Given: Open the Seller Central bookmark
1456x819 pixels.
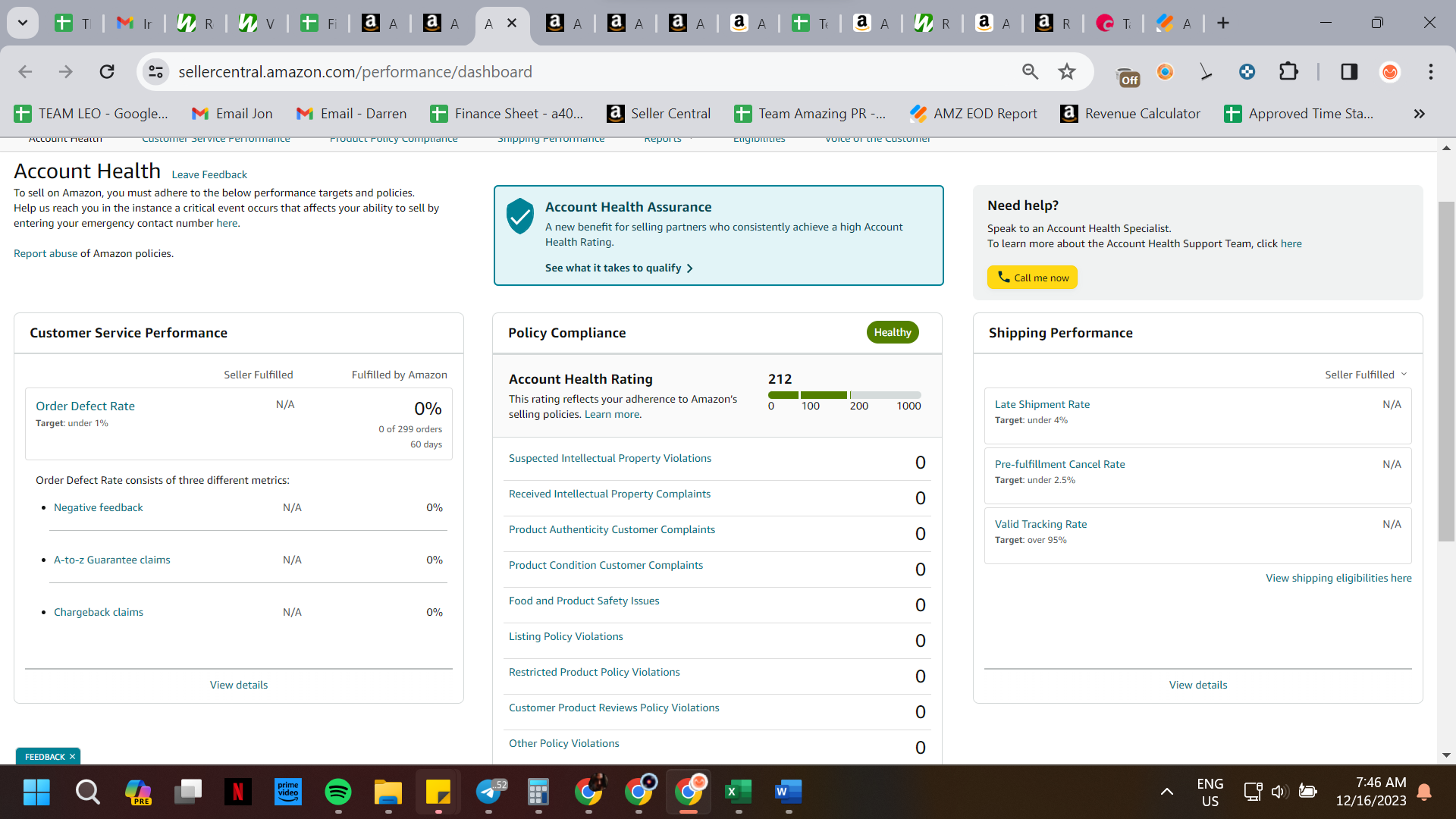Looking at the screenshot, I should 659,114.
